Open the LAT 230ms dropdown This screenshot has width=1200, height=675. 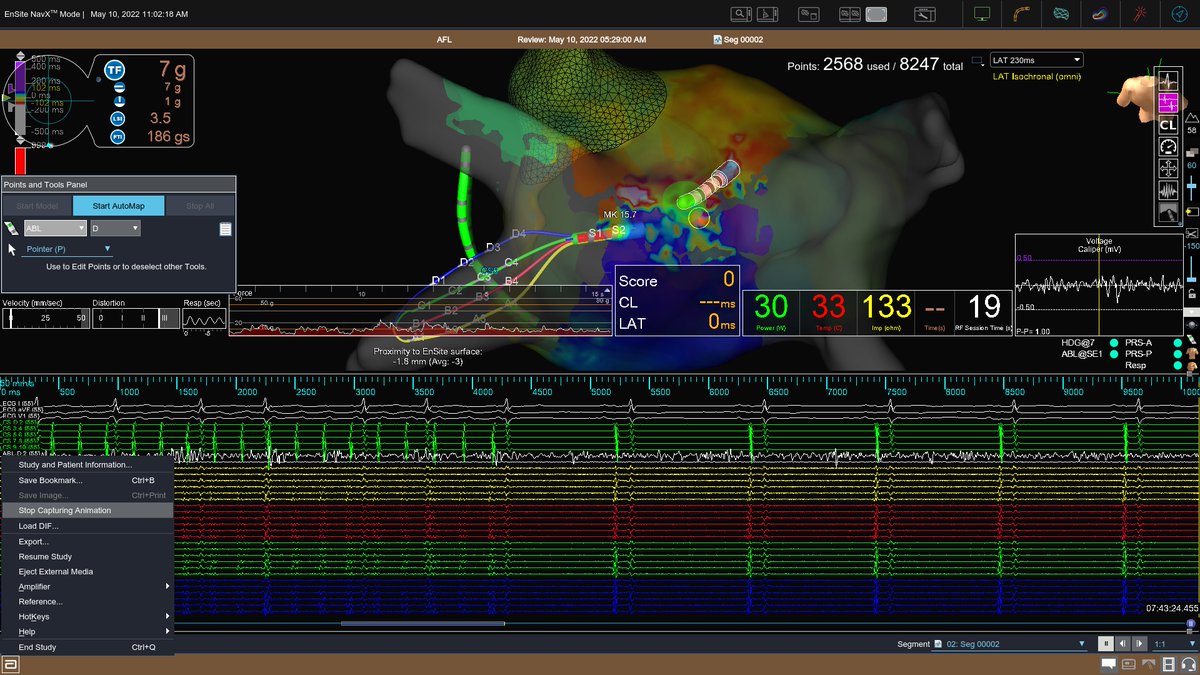pyautogui.click(x=1036, y=60)
